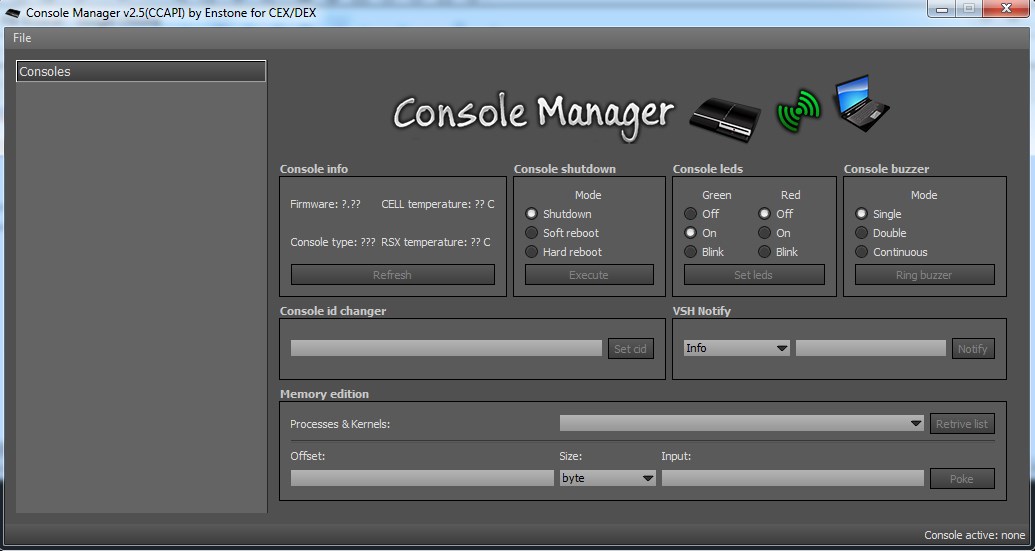
Task: Click the 'CELL temperature: ?? C' text
Action: pyautogui.click(x=438, y=205)
